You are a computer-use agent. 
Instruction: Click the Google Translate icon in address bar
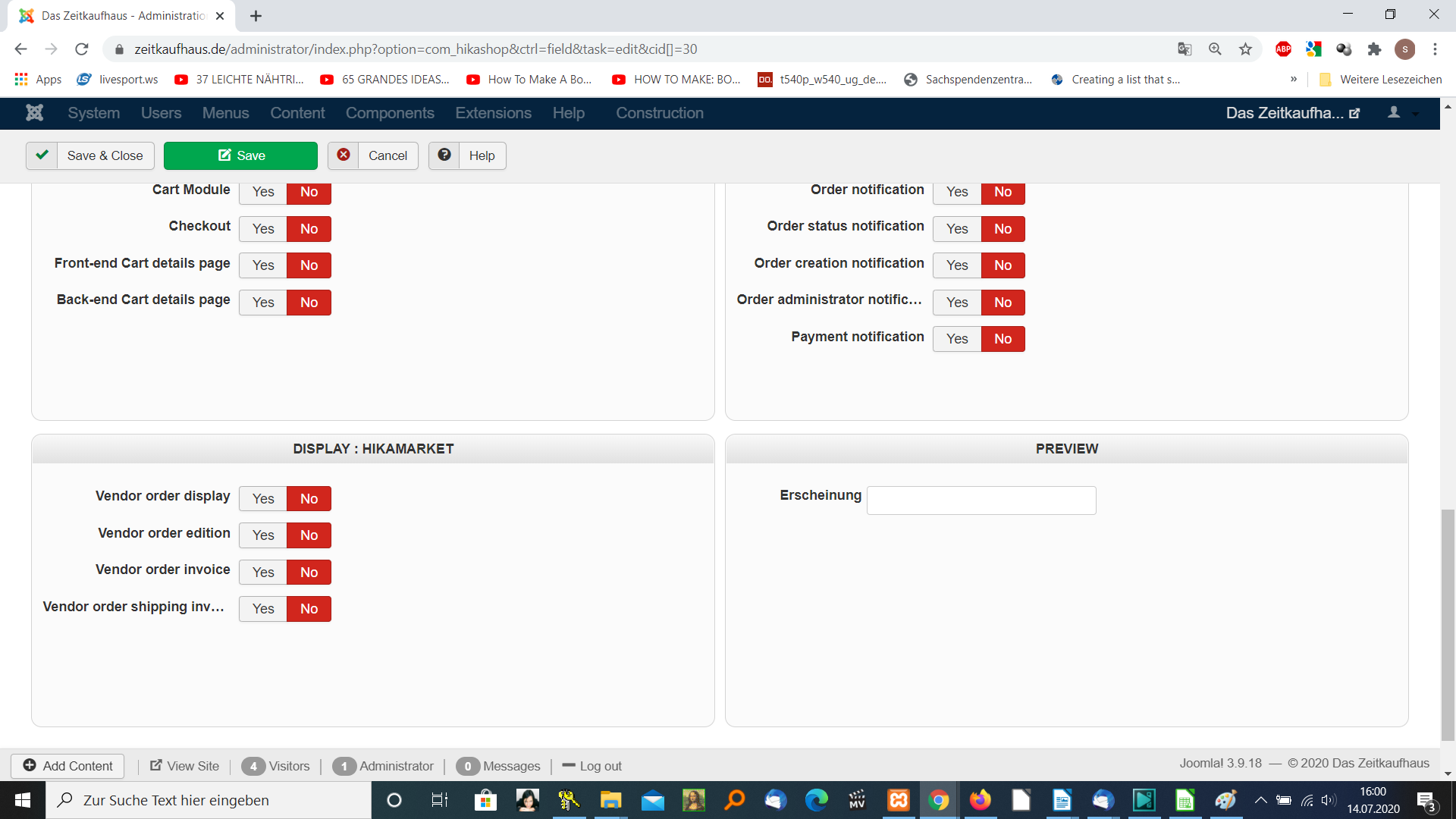pyautogui.click(x=1185, y=49)
